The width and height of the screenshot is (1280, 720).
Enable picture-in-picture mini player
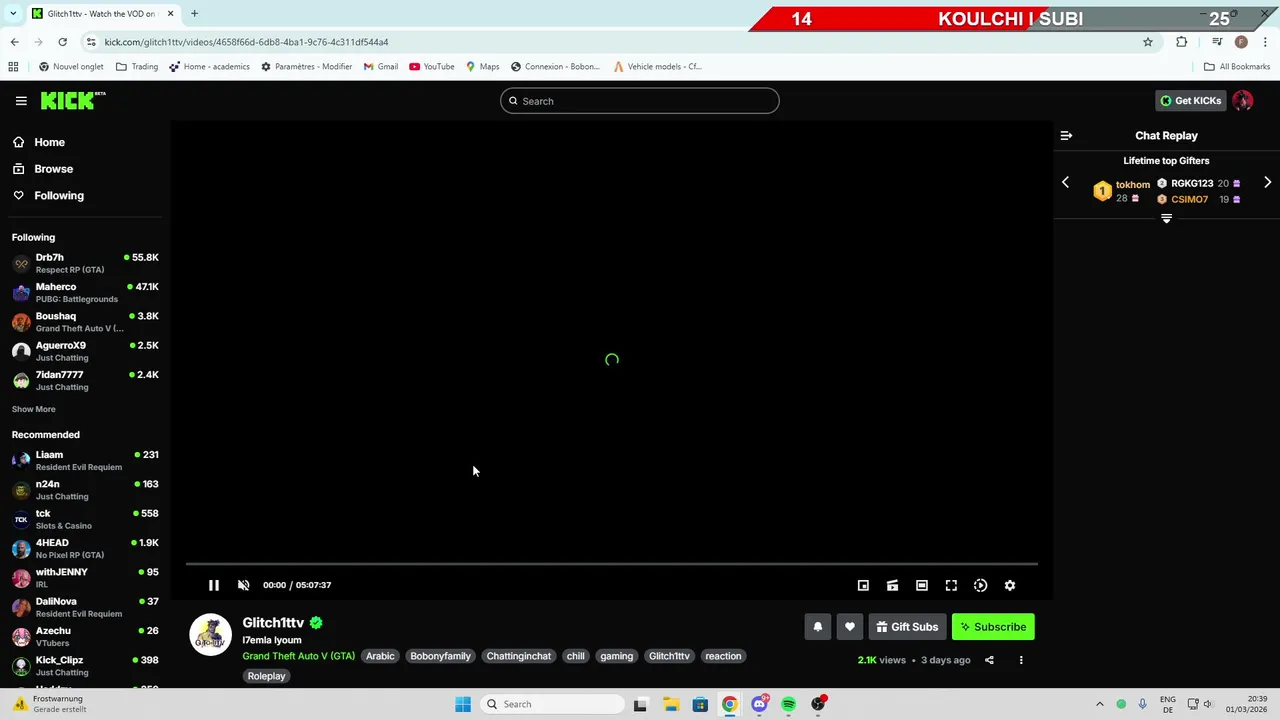tap(863, 585)
